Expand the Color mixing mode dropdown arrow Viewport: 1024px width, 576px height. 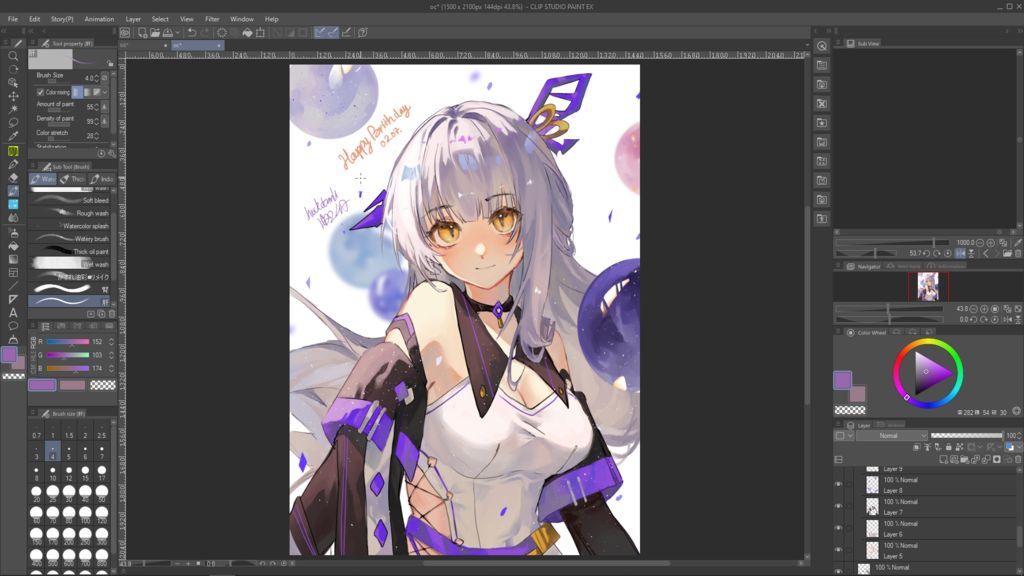click(x=105, y=92)
